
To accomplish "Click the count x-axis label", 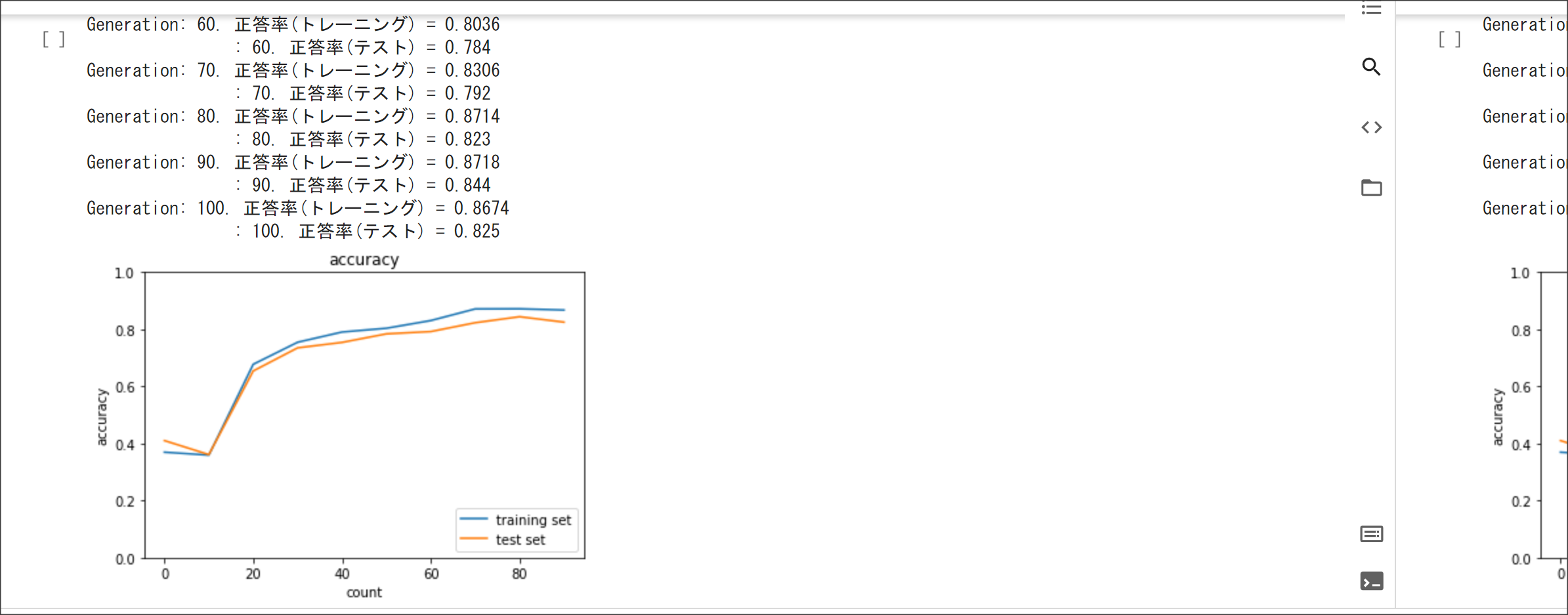I will [364, 592].
